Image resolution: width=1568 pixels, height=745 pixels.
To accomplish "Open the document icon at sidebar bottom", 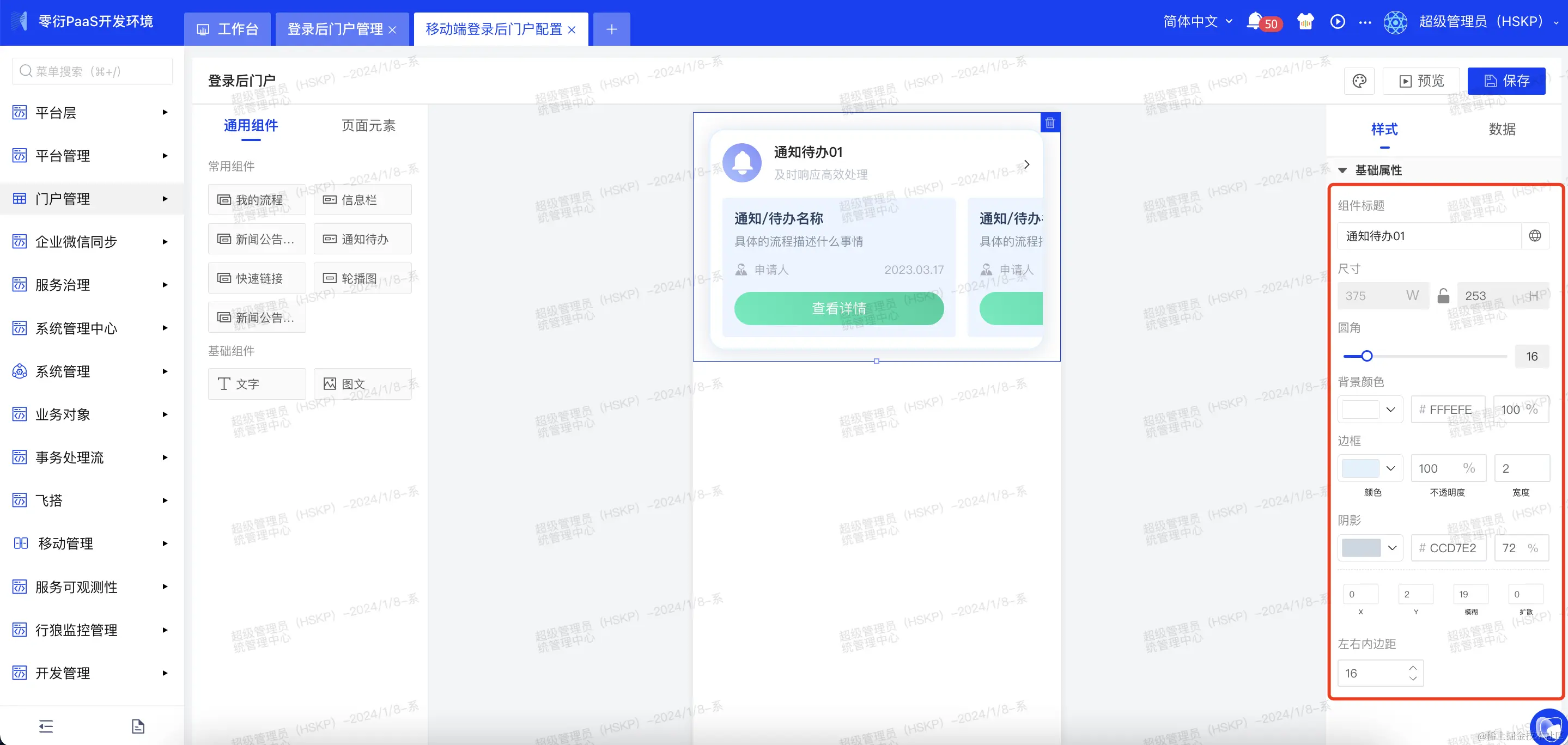I will 138,725.
